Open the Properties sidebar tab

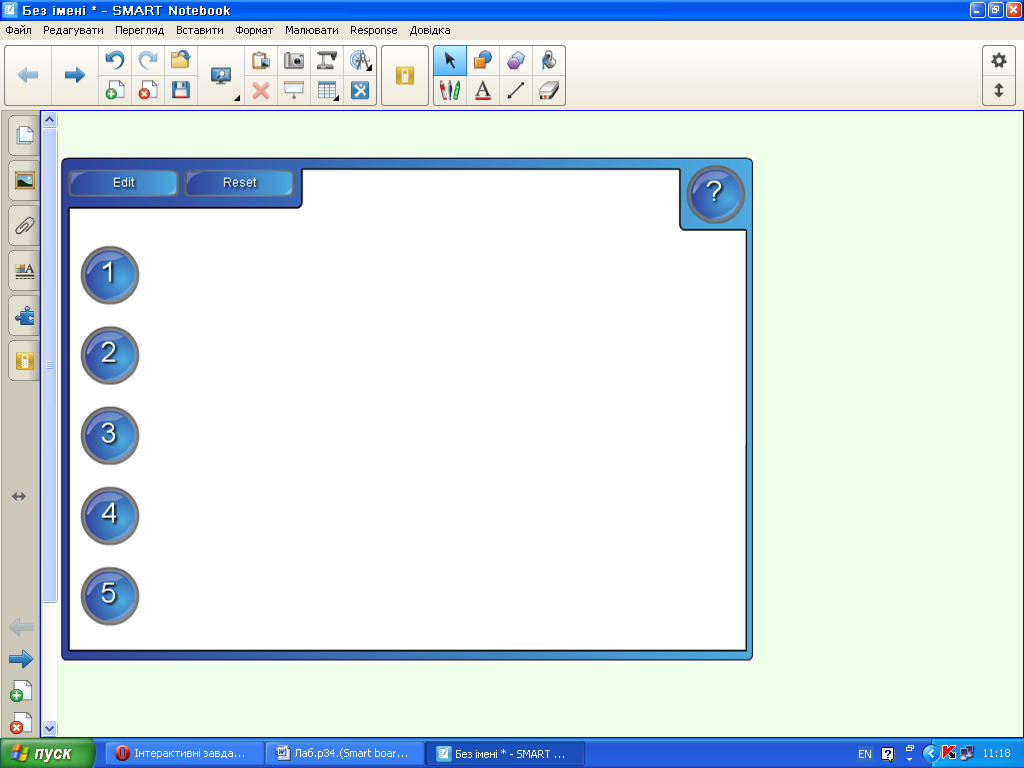(24, 271)
